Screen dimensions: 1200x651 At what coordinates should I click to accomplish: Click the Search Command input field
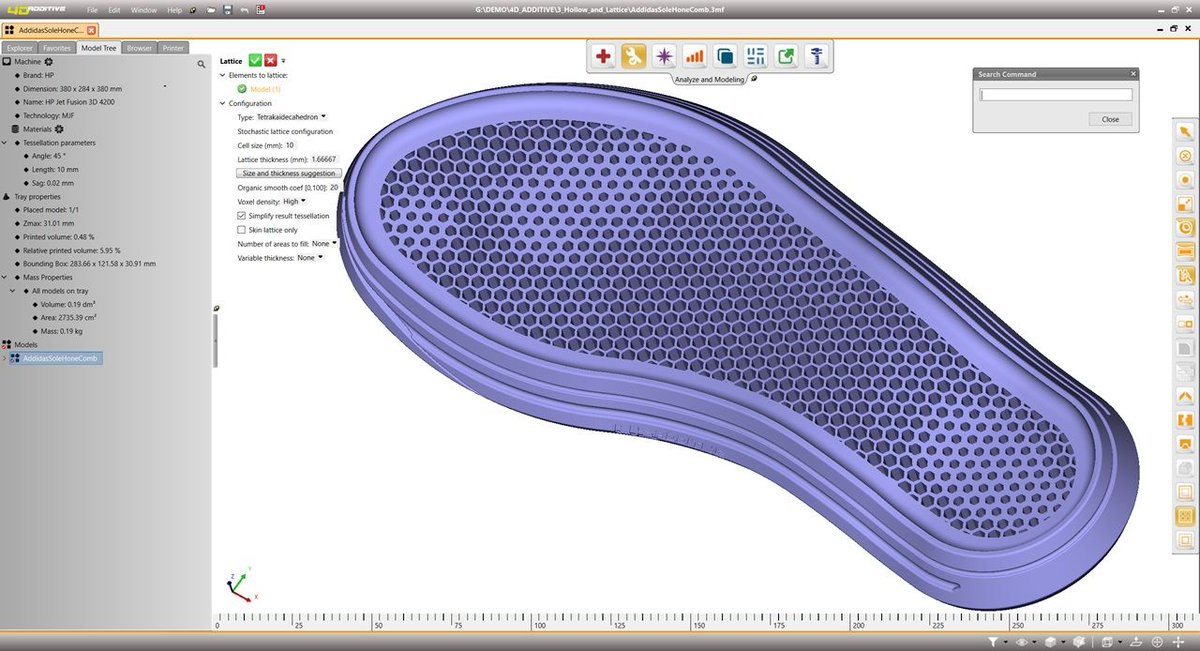point(1054,94)
